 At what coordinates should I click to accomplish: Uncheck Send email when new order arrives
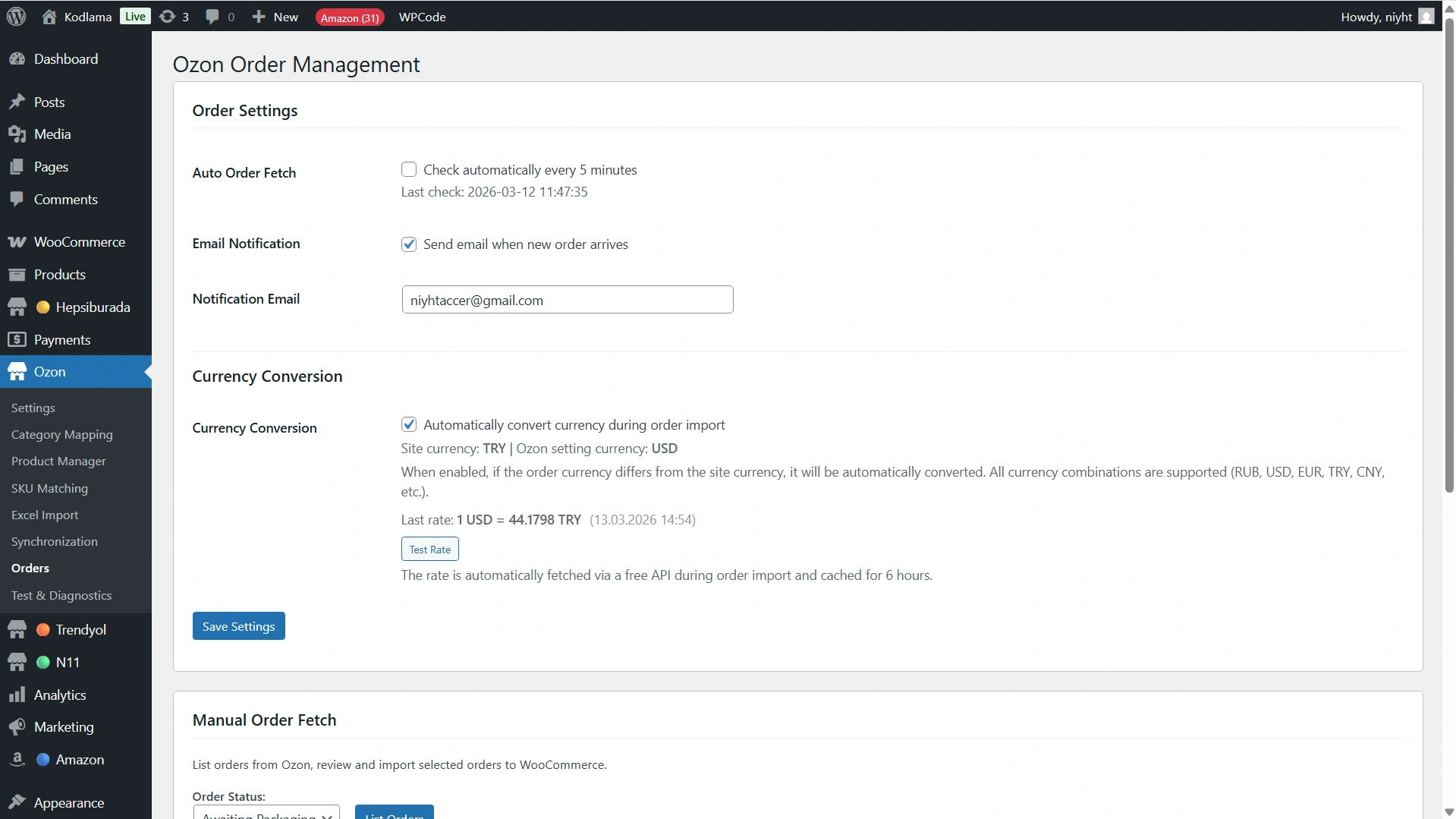point(409,244)
